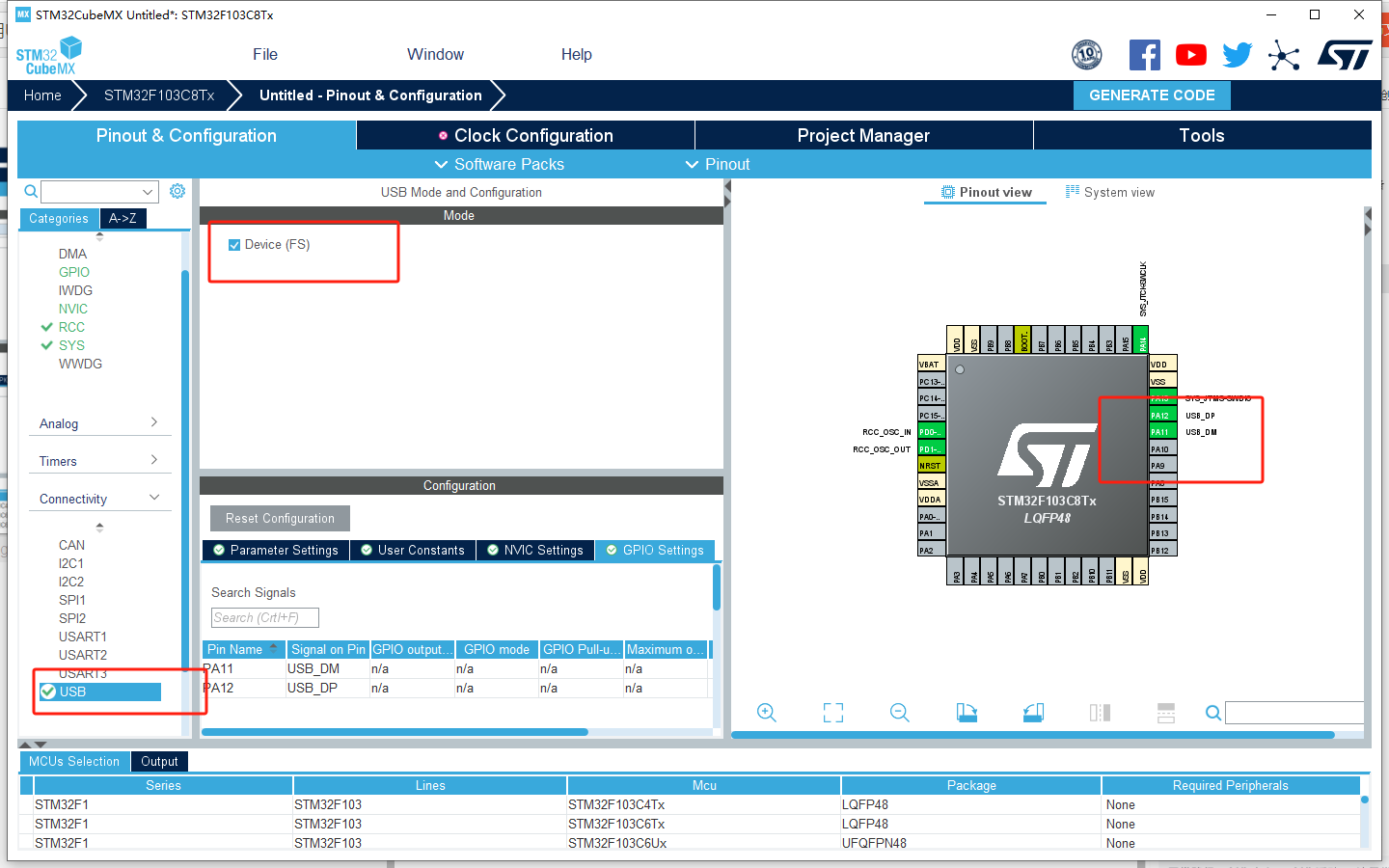The image size is (1389, 868).
Task: Uncheck the Device (FS) mode checkbox
Action: tap(234, 244)
